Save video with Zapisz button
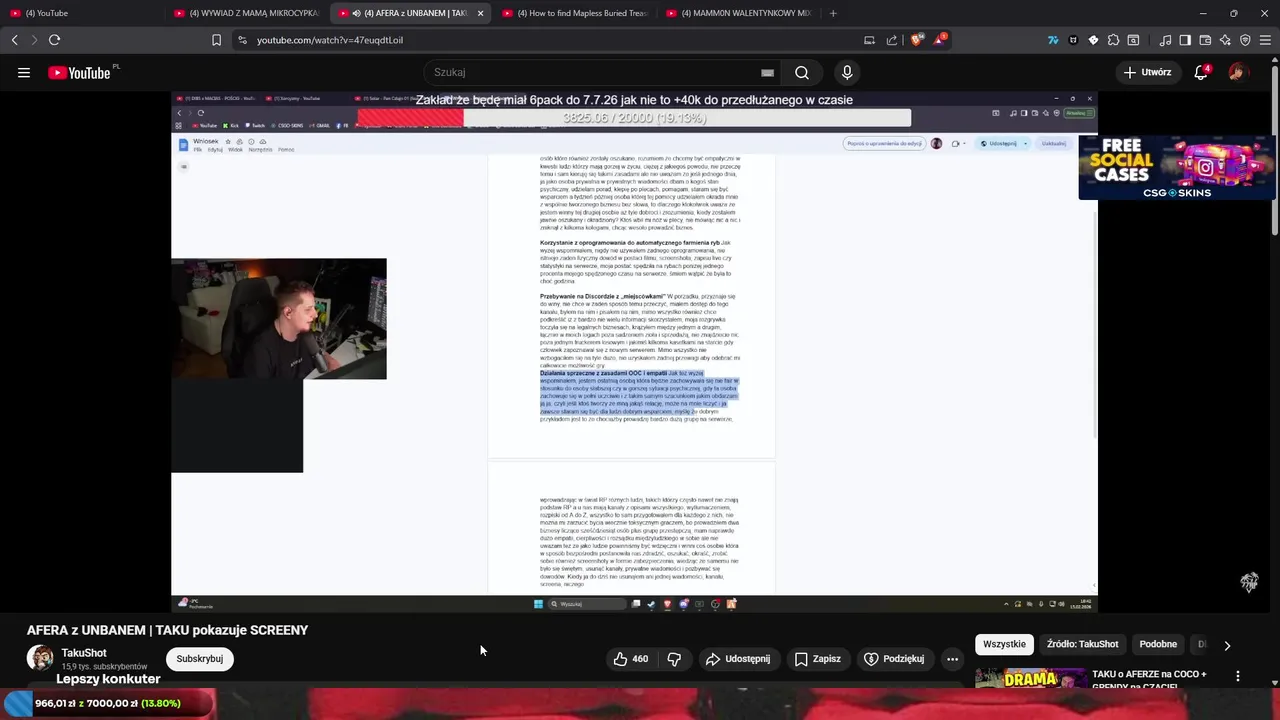This screenshot has width=1280, height=720. point(817,659)
